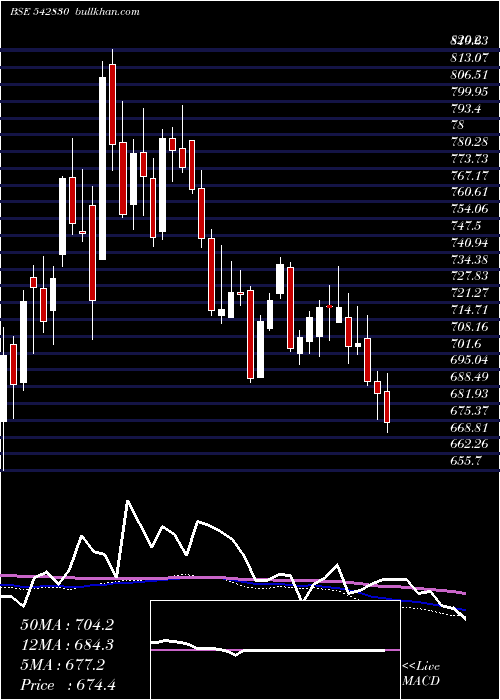This screenshot has height=700, width=500.
Task: Click the 740.94 price axis label
Action: click(469, 243)
